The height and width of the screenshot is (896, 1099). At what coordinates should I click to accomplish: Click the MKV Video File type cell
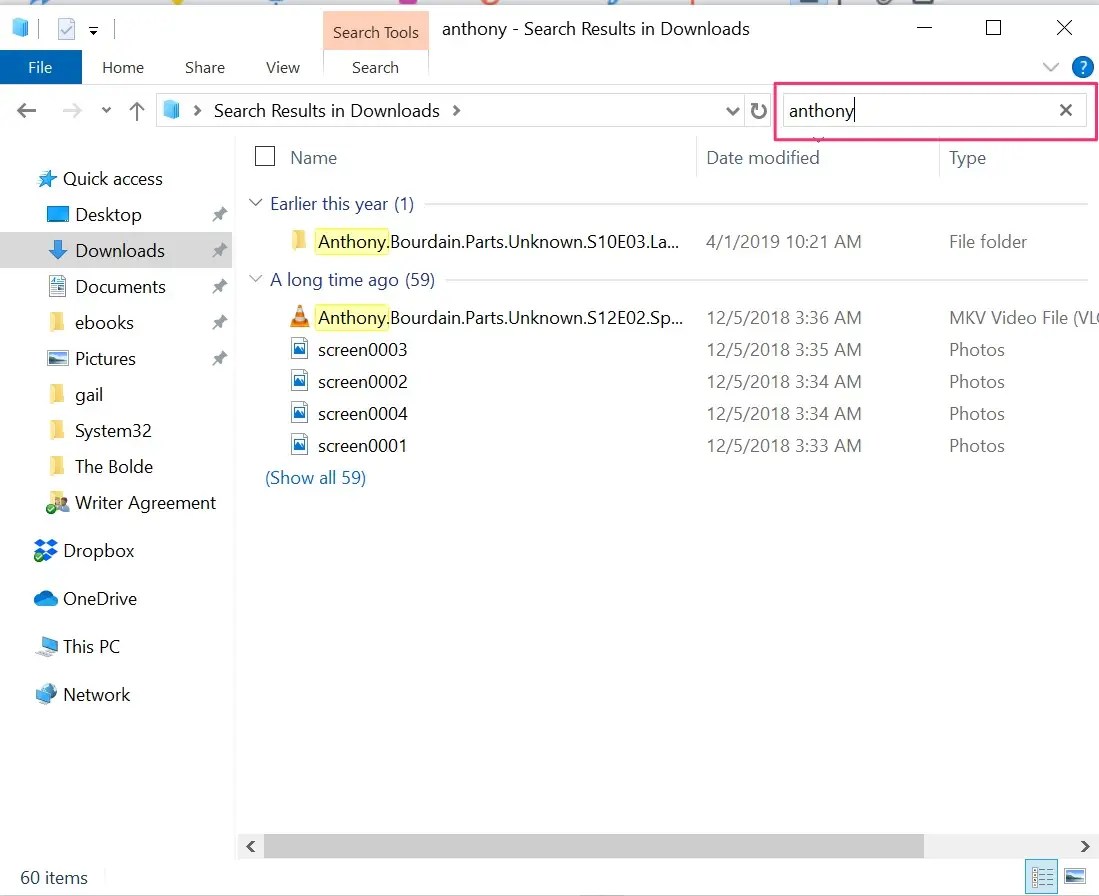point(1023,318)
